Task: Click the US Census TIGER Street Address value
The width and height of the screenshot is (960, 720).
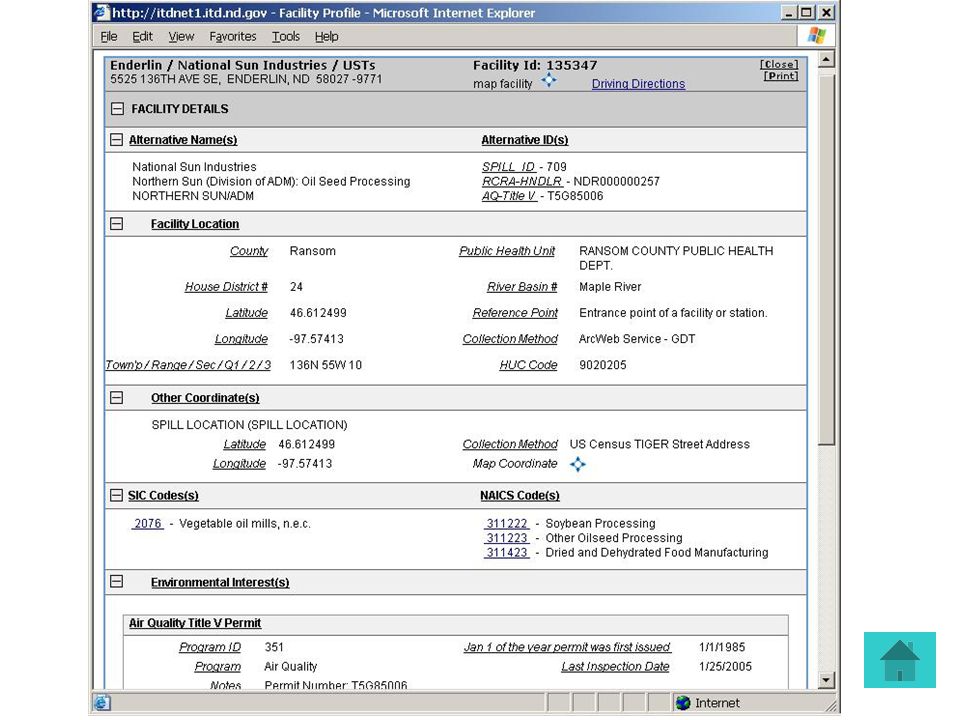Action: click(x=659, y=444)
